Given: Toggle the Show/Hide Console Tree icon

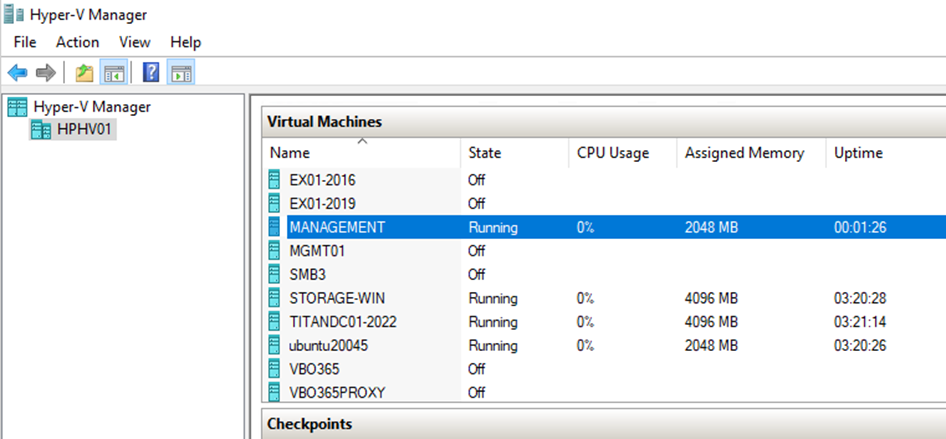Looking at the screenshot, I should [113, 73].
